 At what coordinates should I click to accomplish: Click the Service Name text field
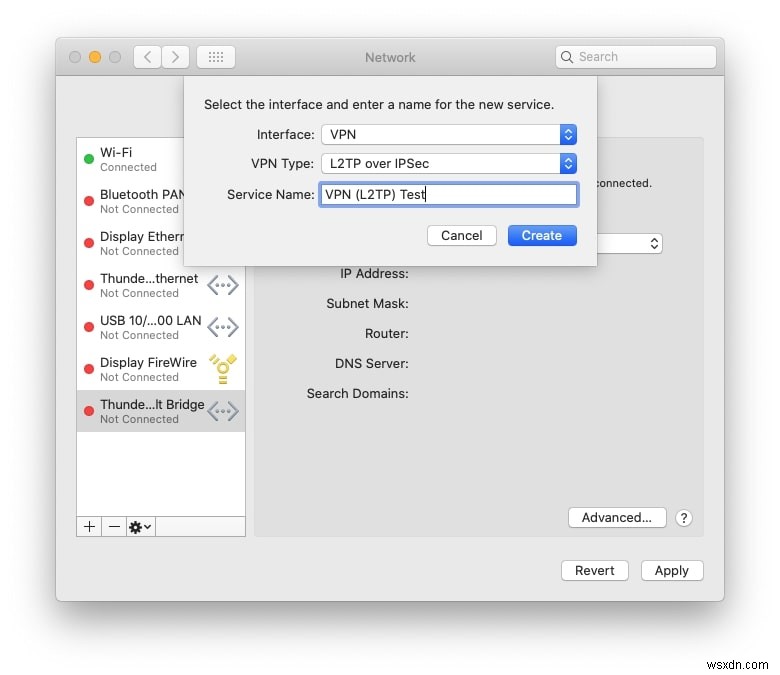(x=449, y=194)
